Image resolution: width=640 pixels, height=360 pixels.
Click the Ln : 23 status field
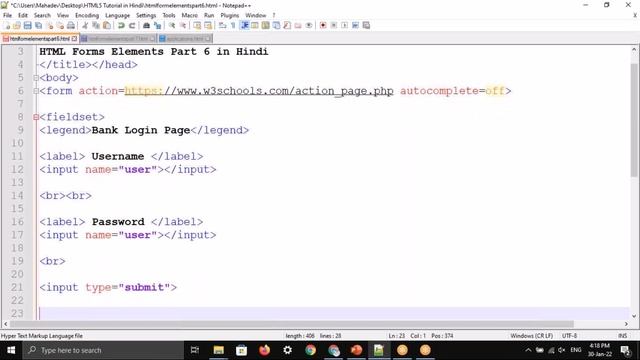click(x=396, y=336)
